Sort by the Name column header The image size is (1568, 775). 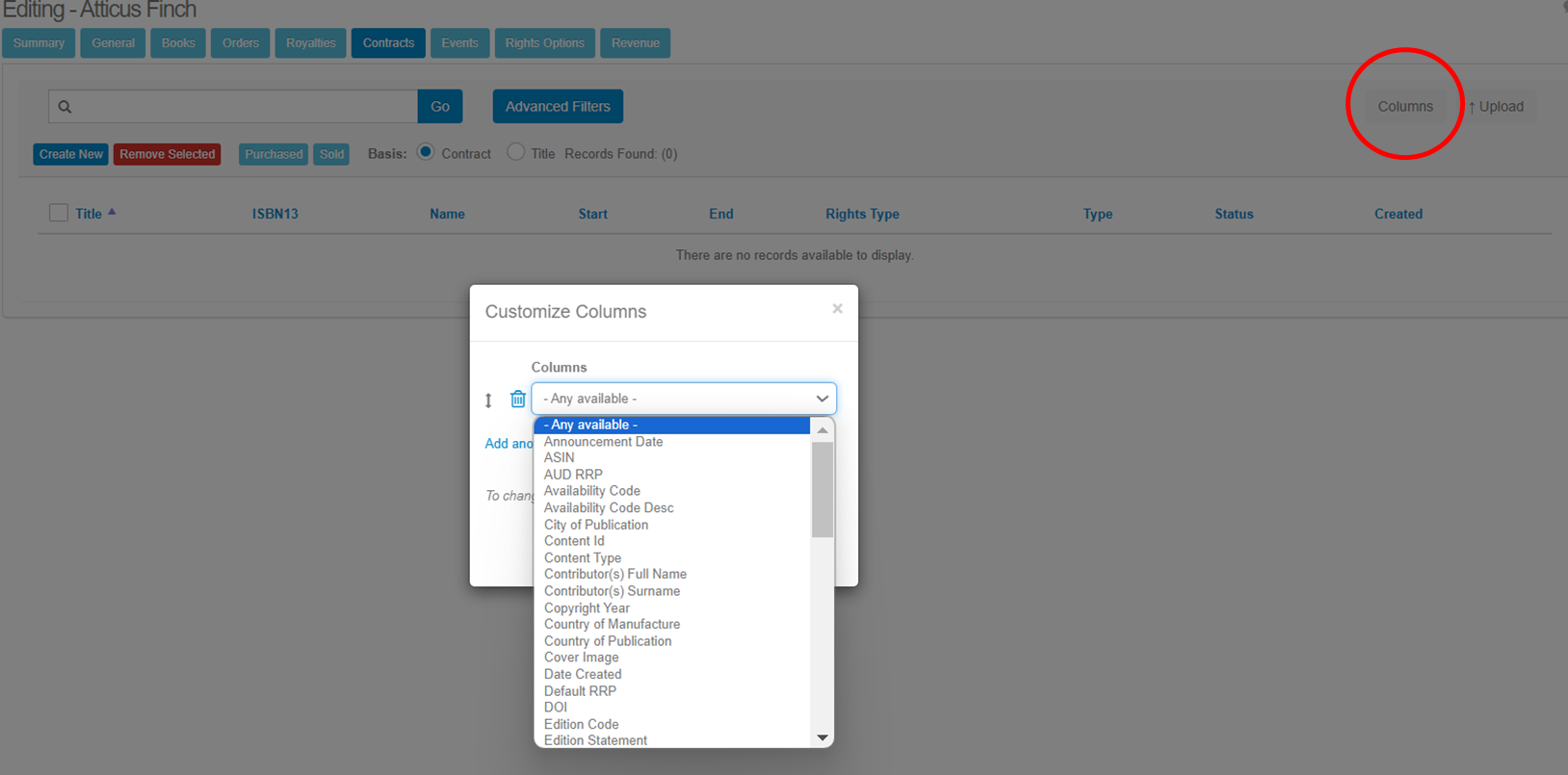(x=447, y=214)
